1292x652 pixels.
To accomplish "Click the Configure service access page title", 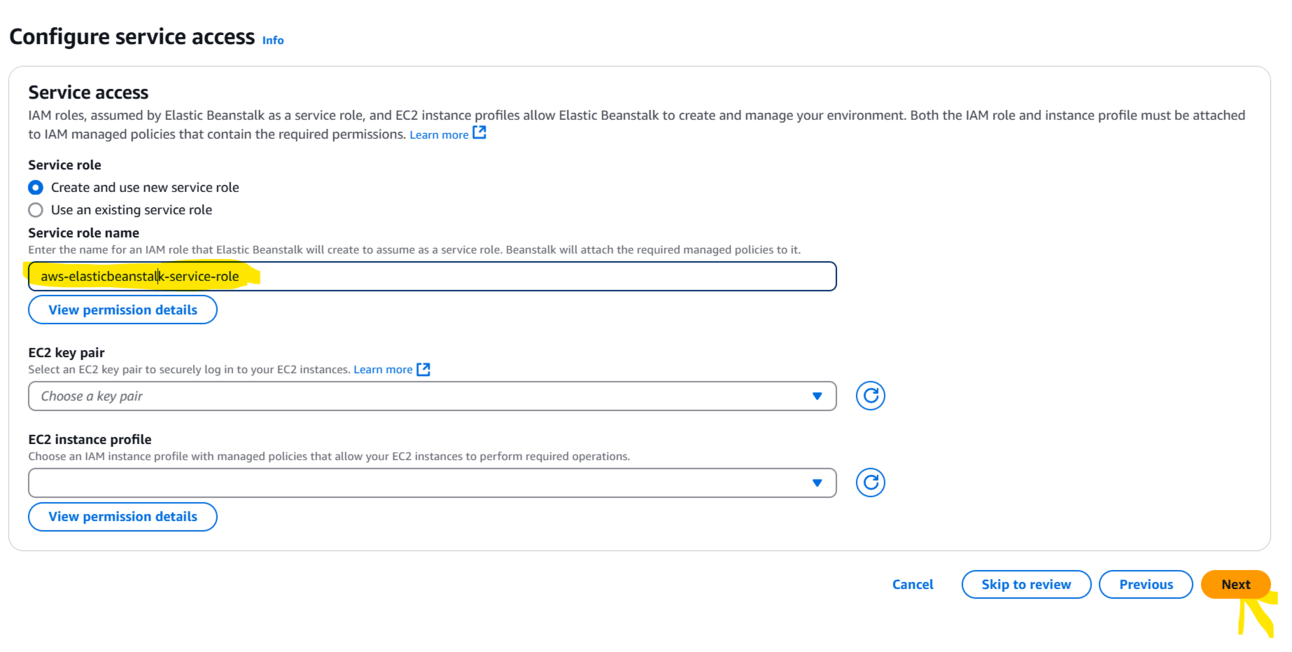I will tap(132, 37).
